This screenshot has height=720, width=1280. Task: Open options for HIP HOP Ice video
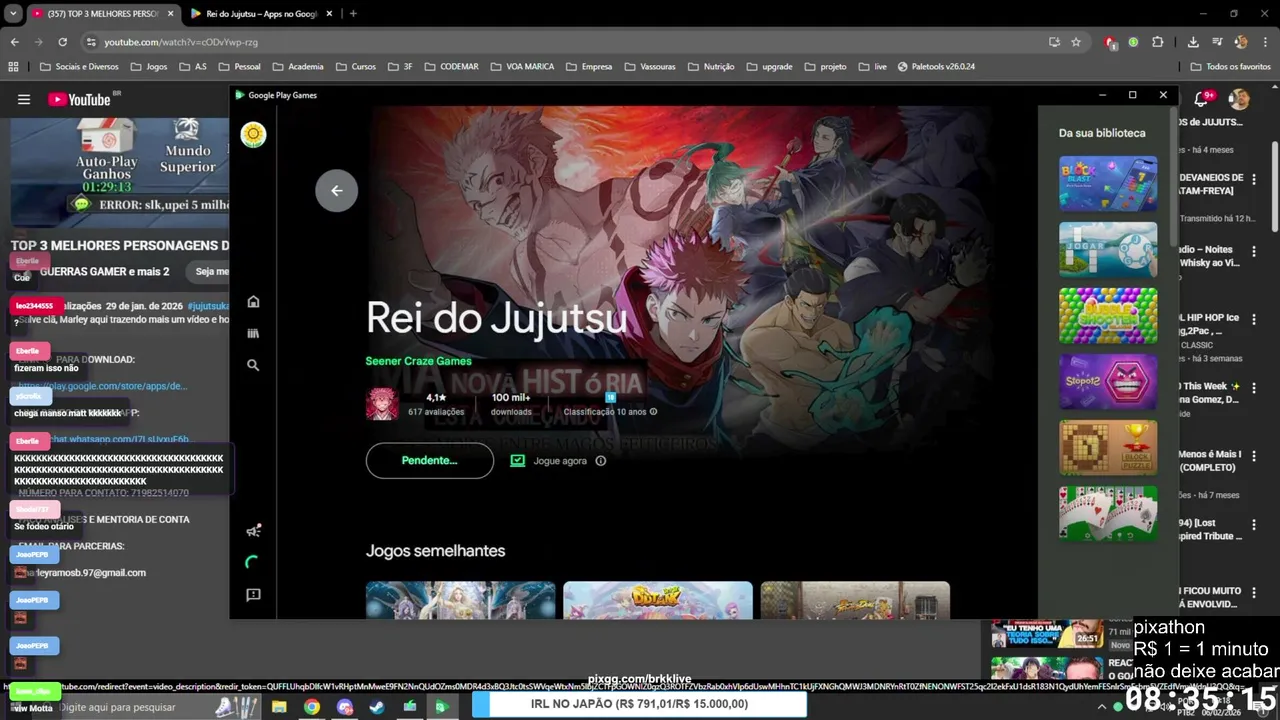coord(1254,319)
